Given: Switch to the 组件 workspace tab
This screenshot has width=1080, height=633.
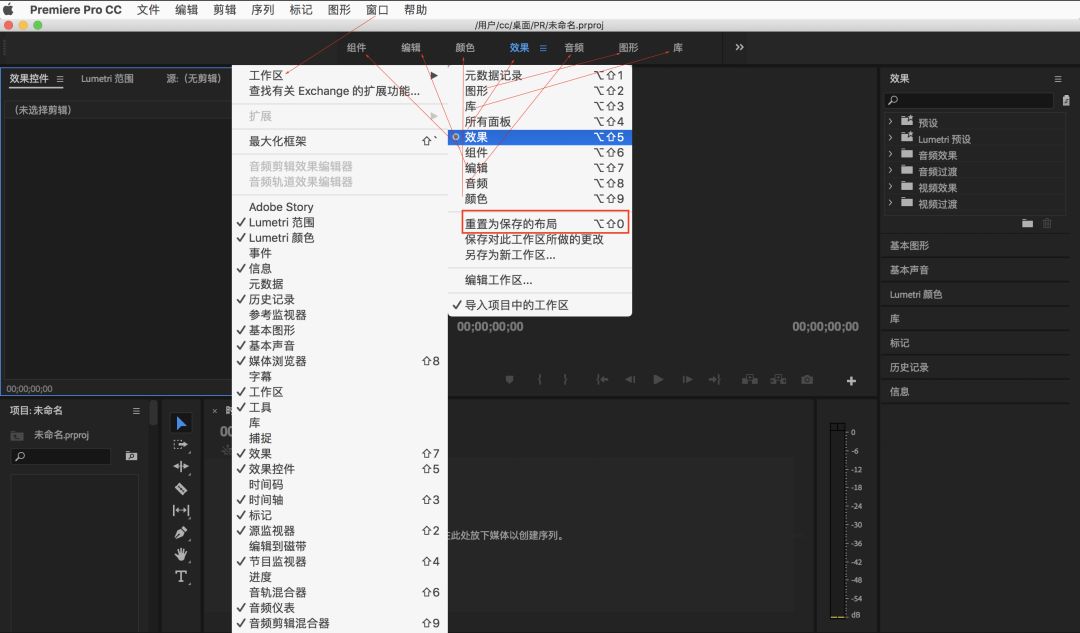Looking at the screenshot, I should [x=356, y=48].
